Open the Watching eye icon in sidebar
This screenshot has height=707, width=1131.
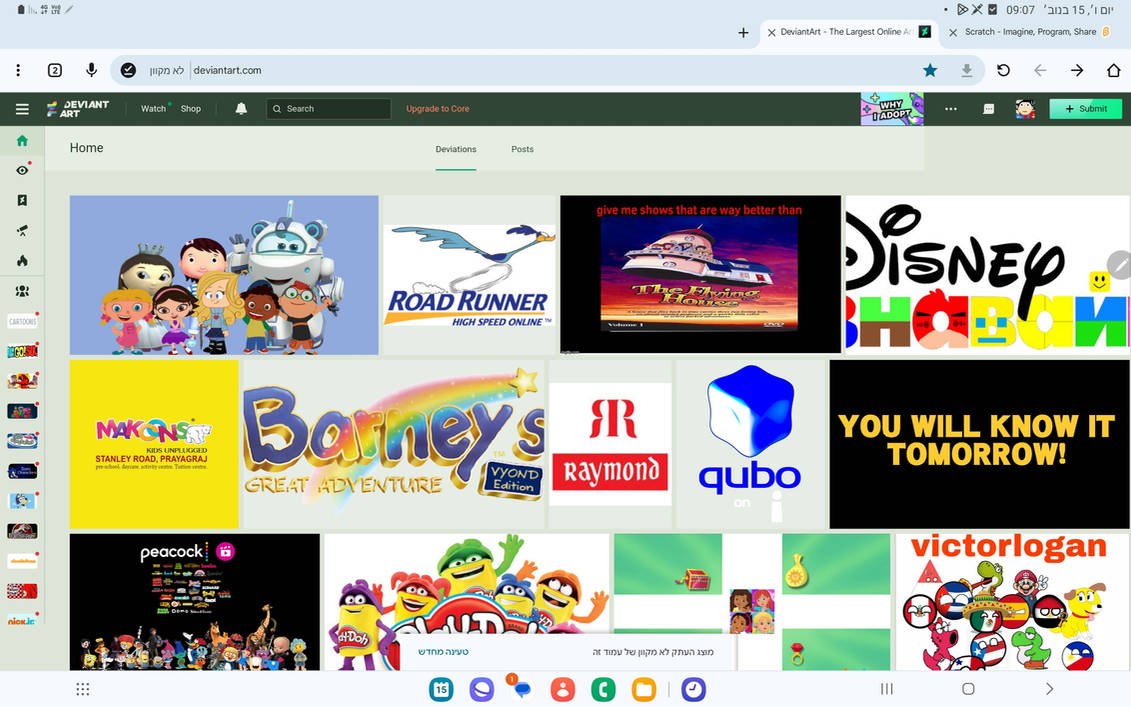[22, 170]
